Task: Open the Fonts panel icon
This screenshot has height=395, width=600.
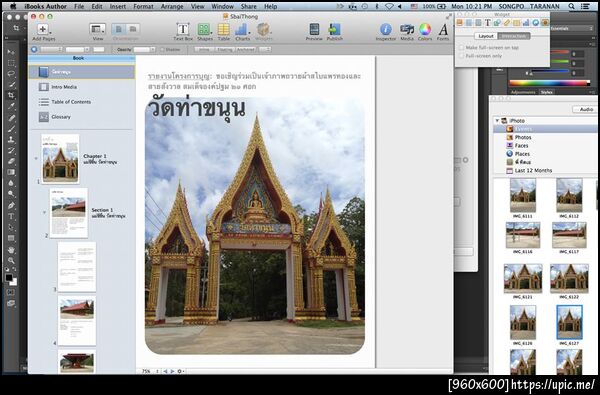Action: tap(443, 32)
